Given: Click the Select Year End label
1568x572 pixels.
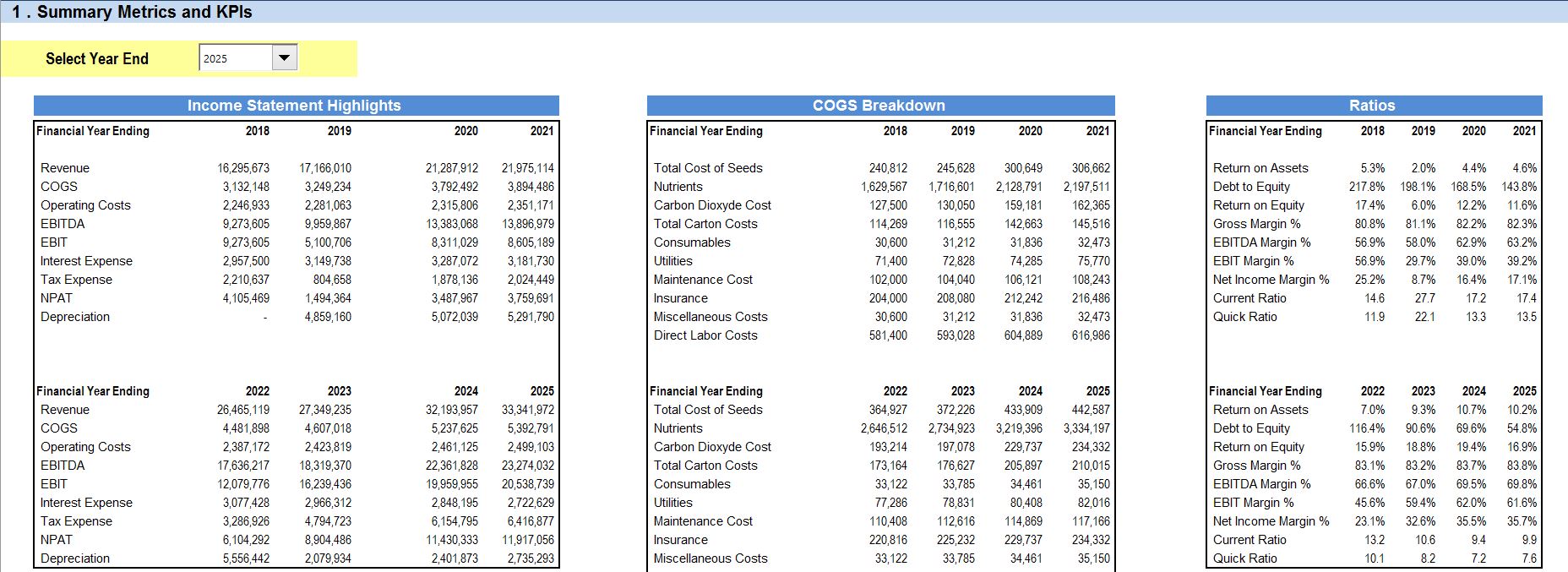Looking at the screenshot, I should 97,58.
